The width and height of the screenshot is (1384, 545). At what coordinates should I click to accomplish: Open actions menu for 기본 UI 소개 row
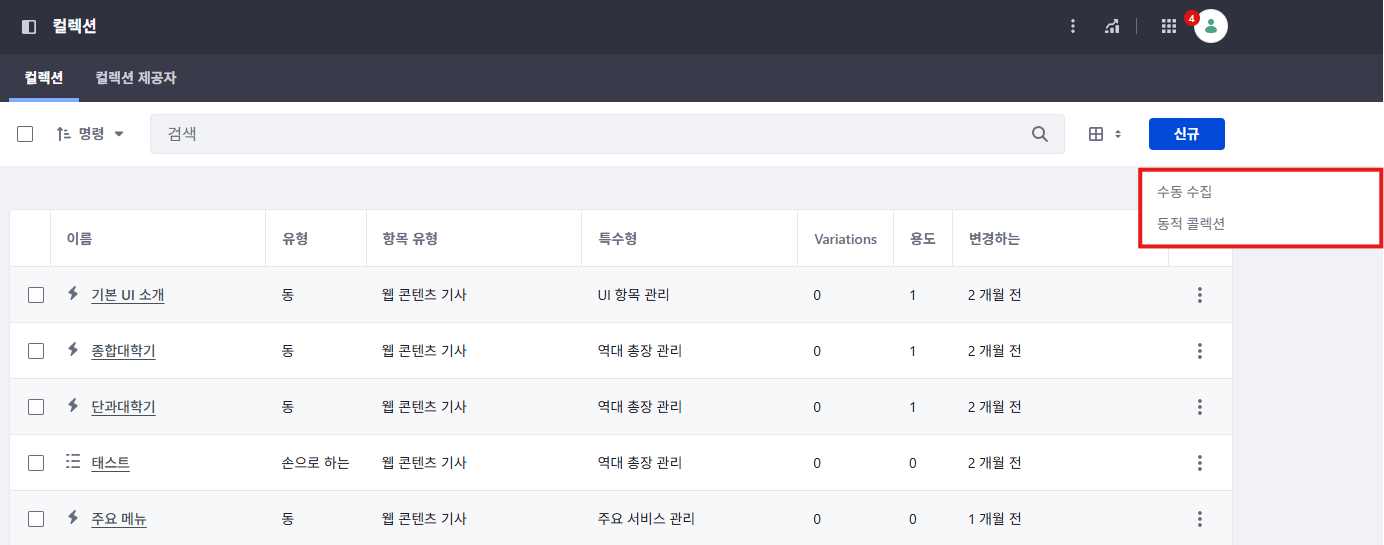1199,295
